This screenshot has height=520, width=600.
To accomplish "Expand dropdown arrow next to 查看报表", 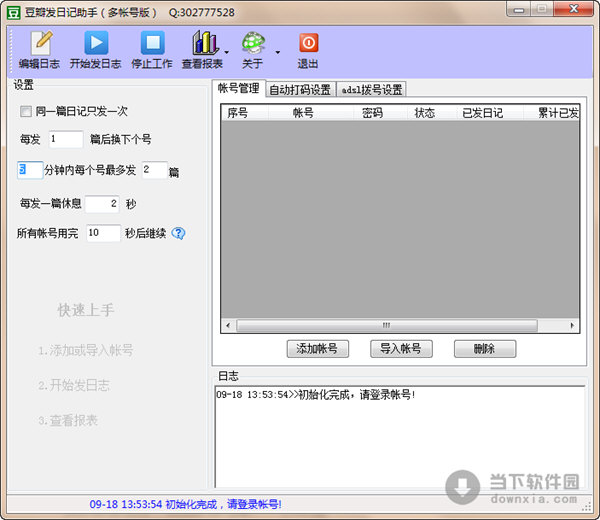I will pyautogui.click(x=227, y=52).
